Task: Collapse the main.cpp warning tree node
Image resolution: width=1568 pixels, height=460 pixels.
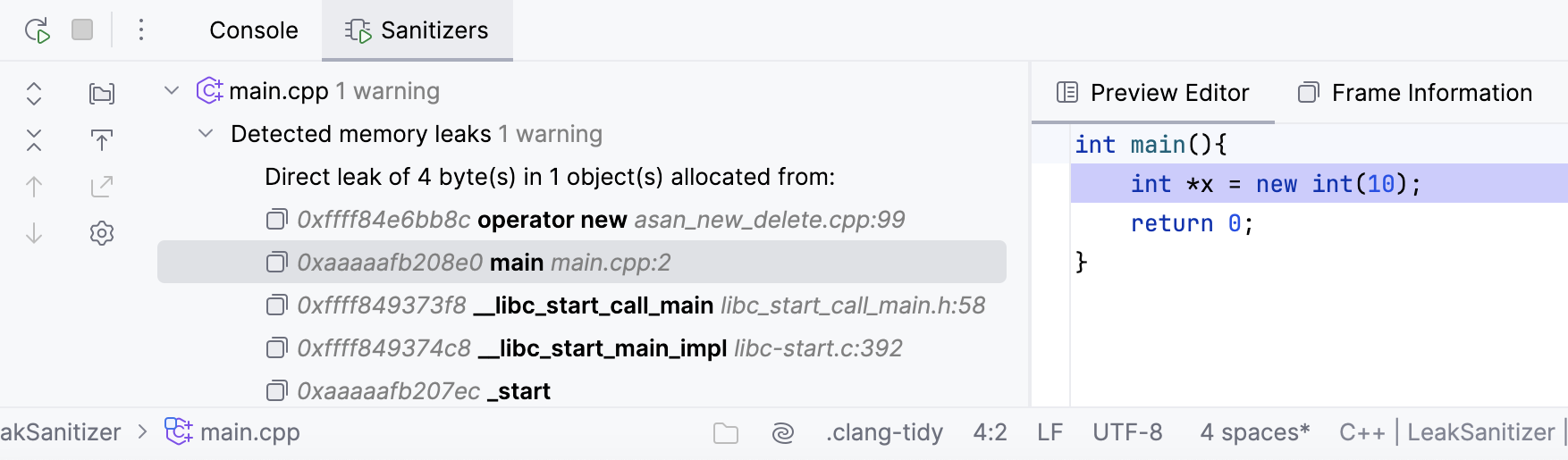Action: [x=172, y=91]
